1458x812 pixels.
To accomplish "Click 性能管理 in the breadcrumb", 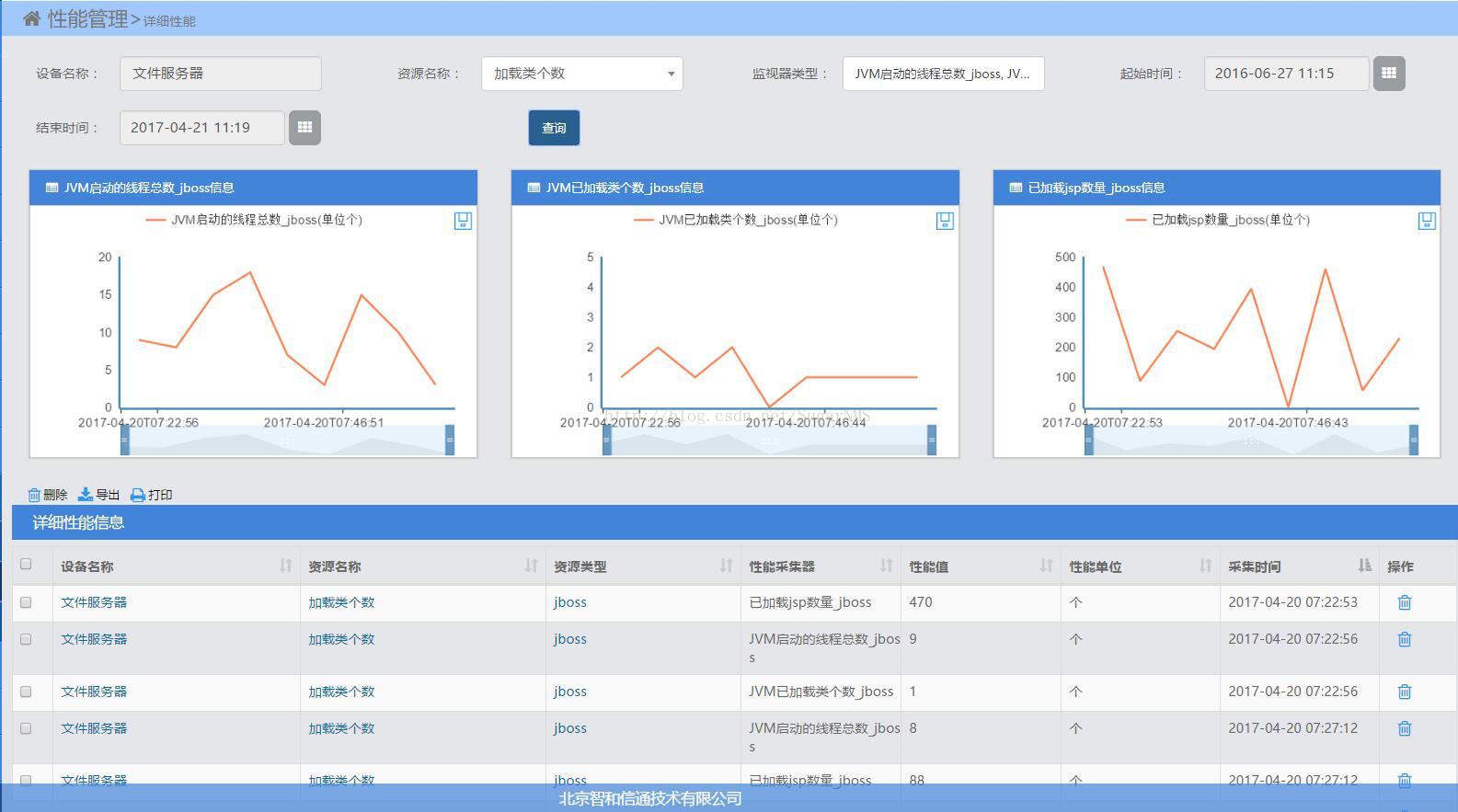I will coord(87,18).
